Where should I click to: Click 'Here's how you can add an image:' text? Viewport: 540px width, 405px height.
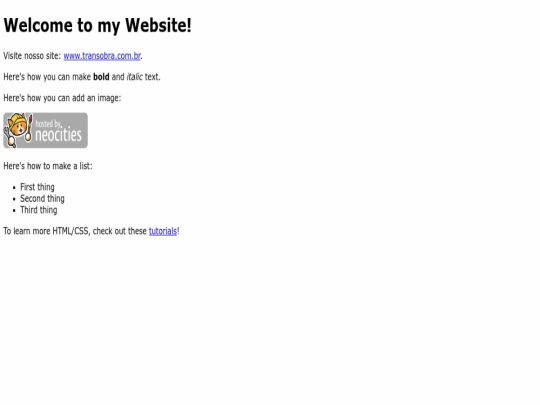(62, 98)
